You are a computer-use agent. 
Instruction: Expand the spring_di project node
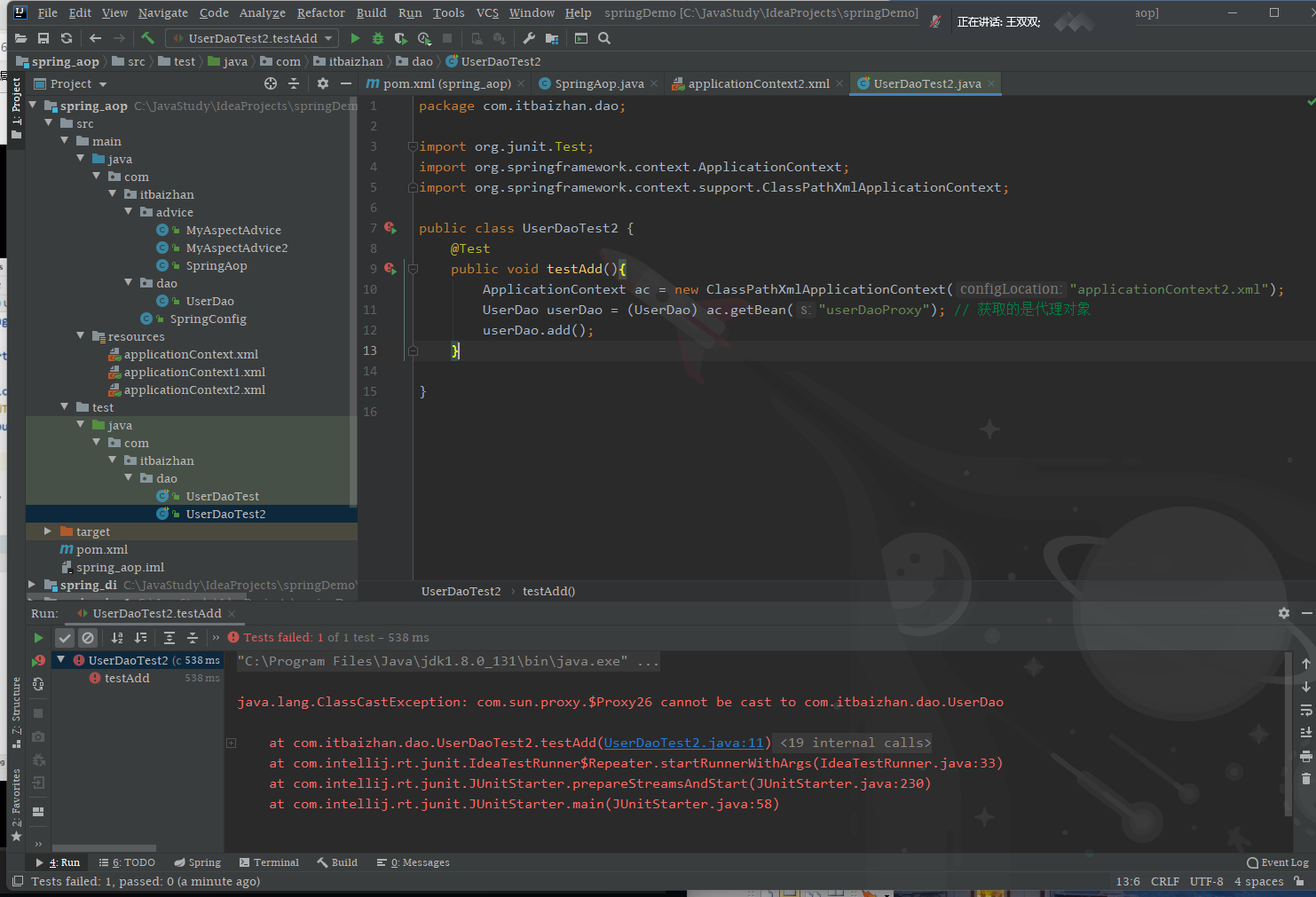tap(33, 584)
